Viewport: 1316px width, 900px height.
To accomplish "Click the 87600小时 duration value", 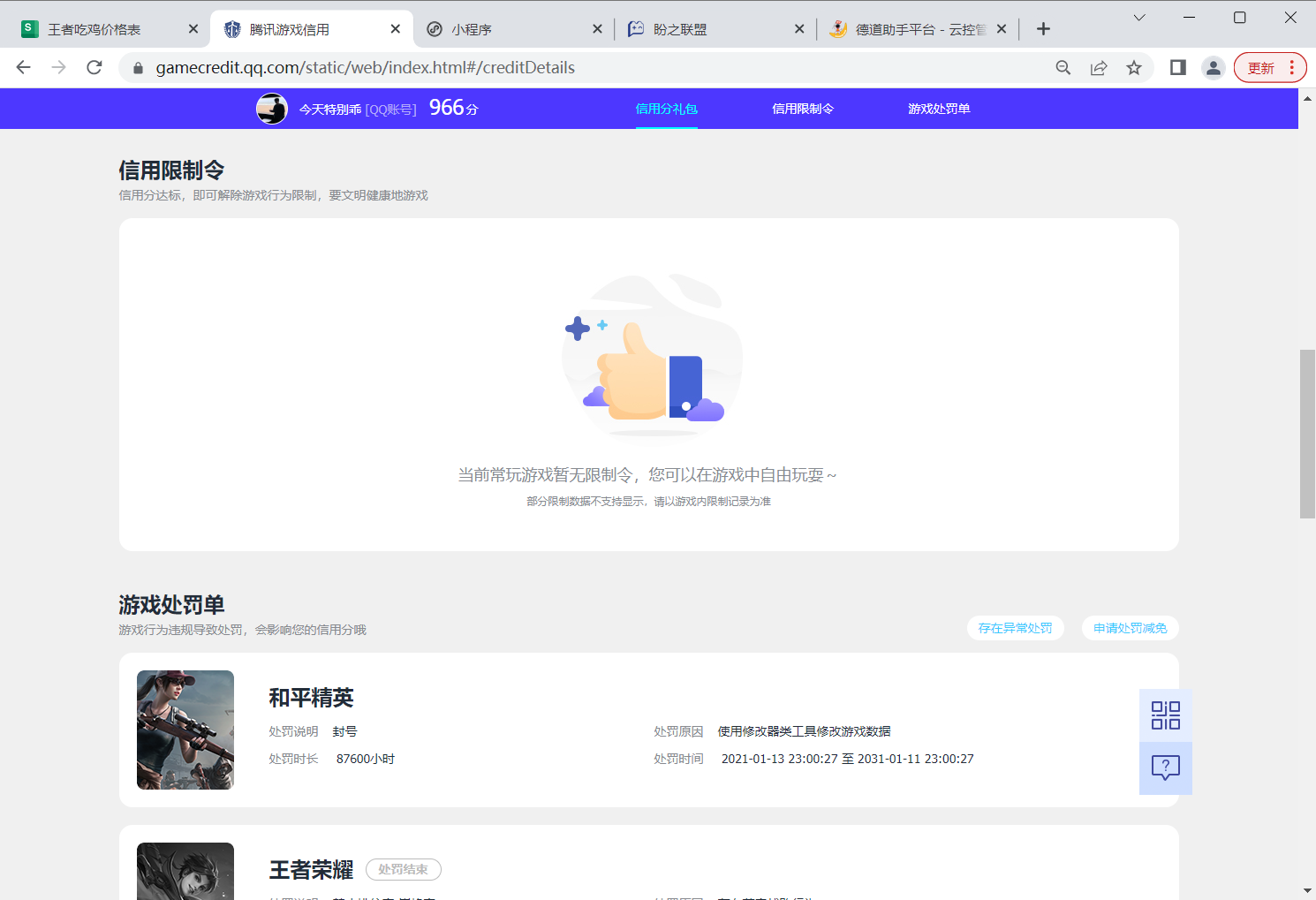I will point(366,759).
